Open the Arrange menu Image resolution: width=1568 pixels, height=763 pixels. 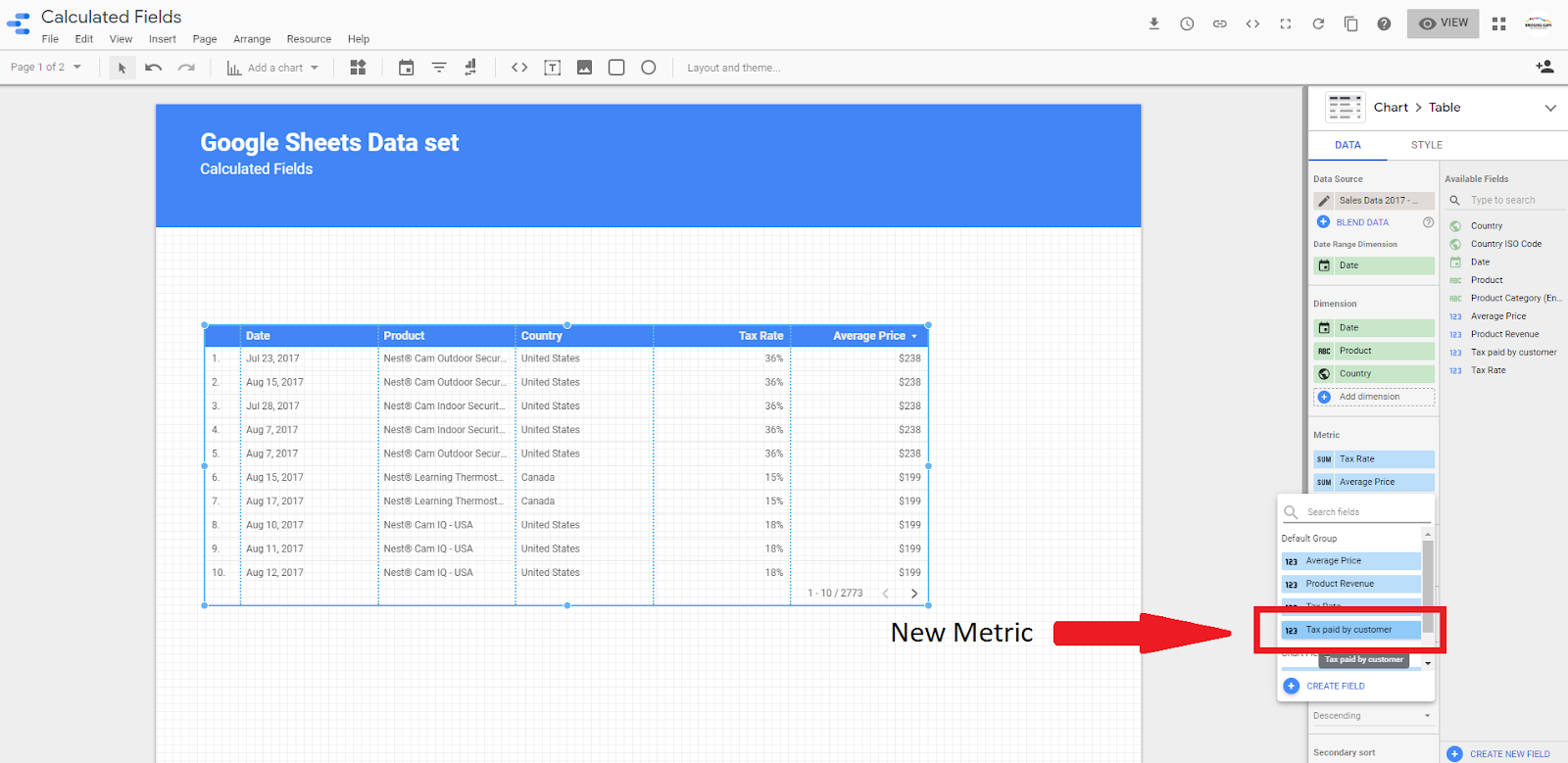click(252, 39)
